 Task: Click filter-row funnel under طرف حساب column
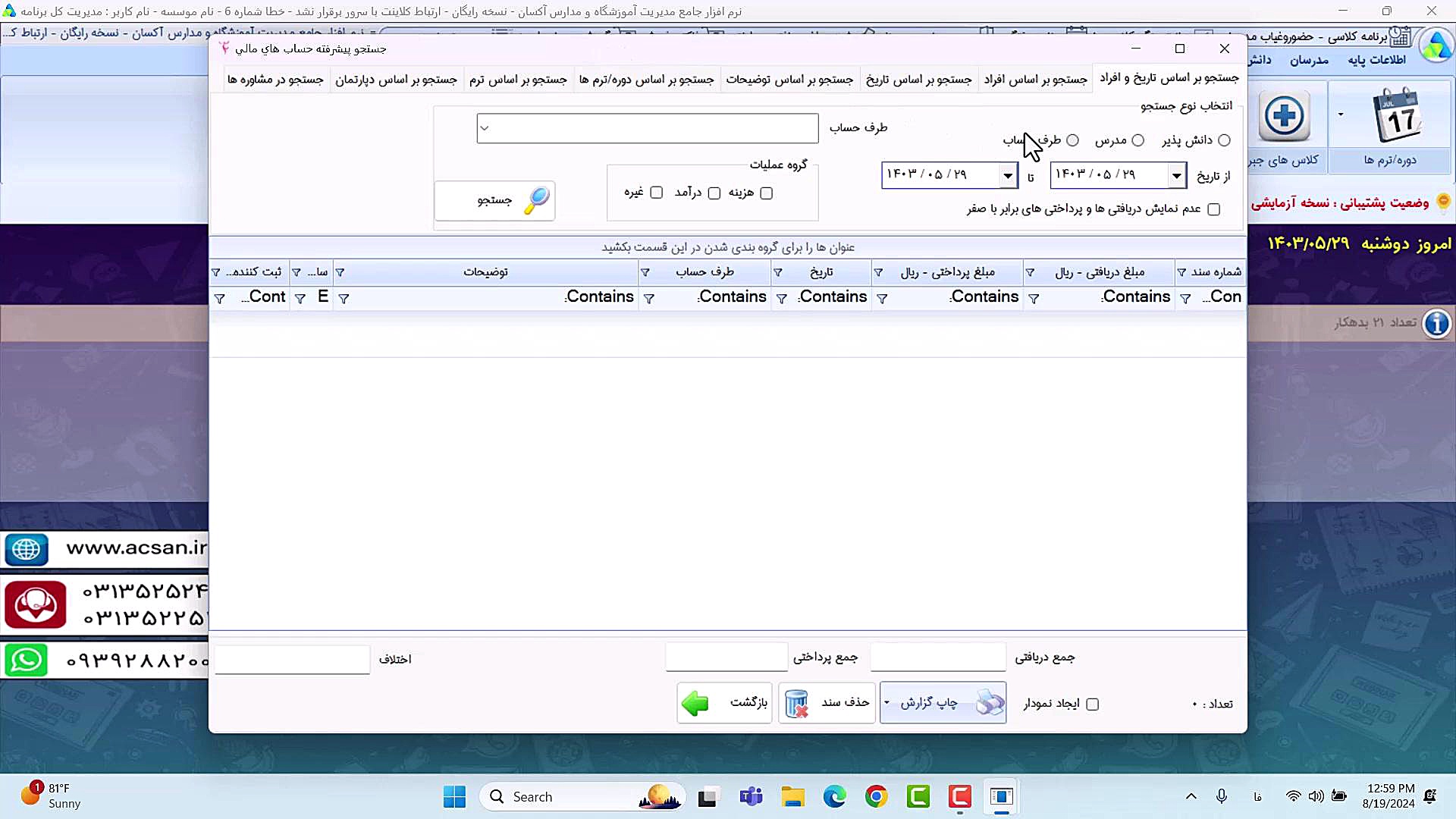tap(649, 299)
